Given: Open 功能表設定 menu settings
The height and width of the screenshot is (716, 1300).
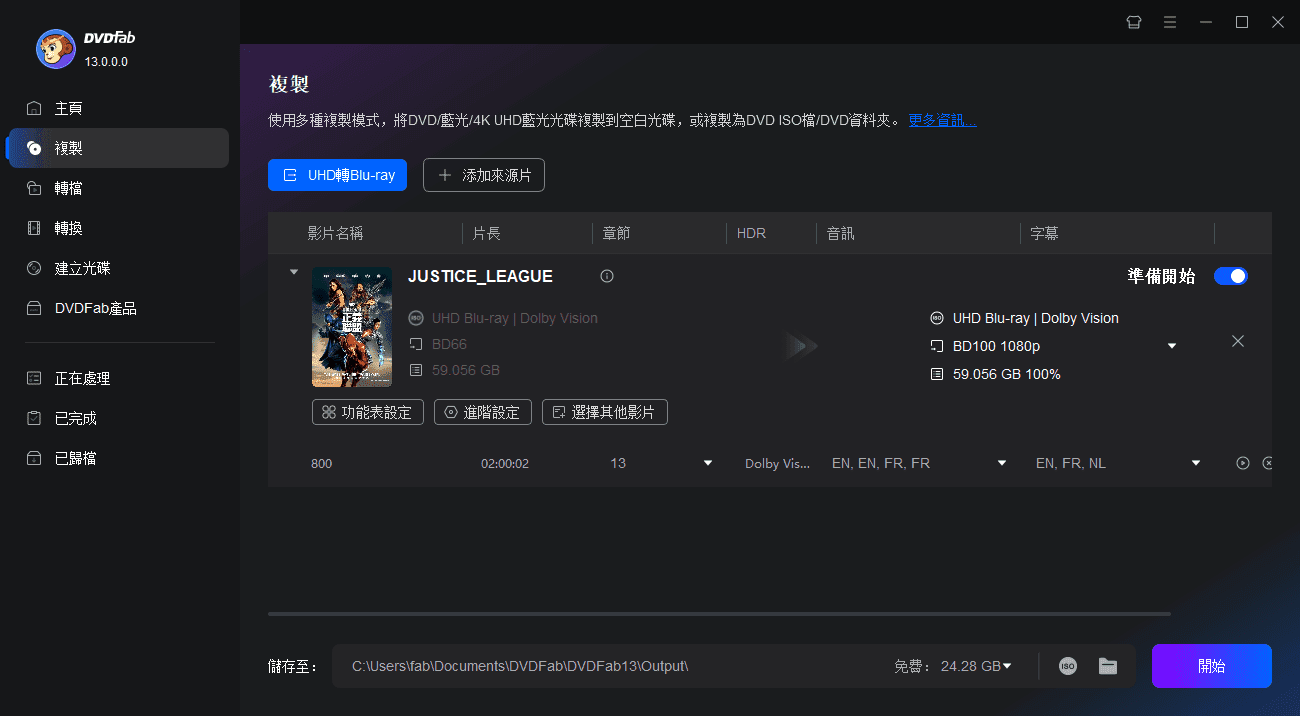Looking at the screenshot, I should coord(368,412).
